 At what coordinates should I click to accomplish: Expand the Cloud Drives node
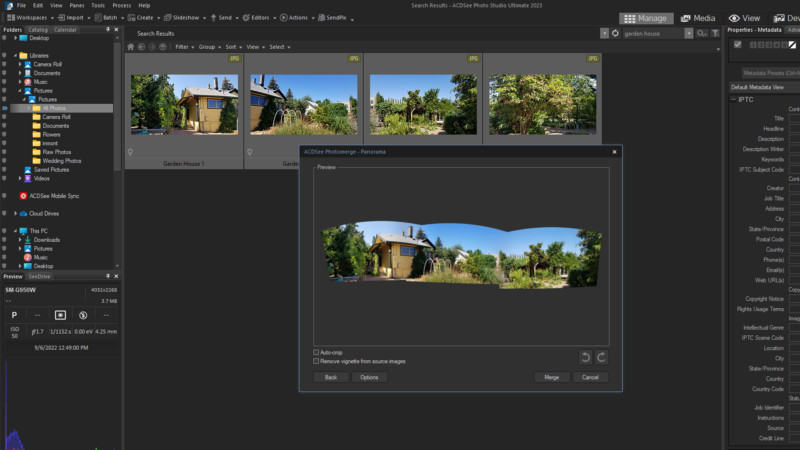click(15, 214)
